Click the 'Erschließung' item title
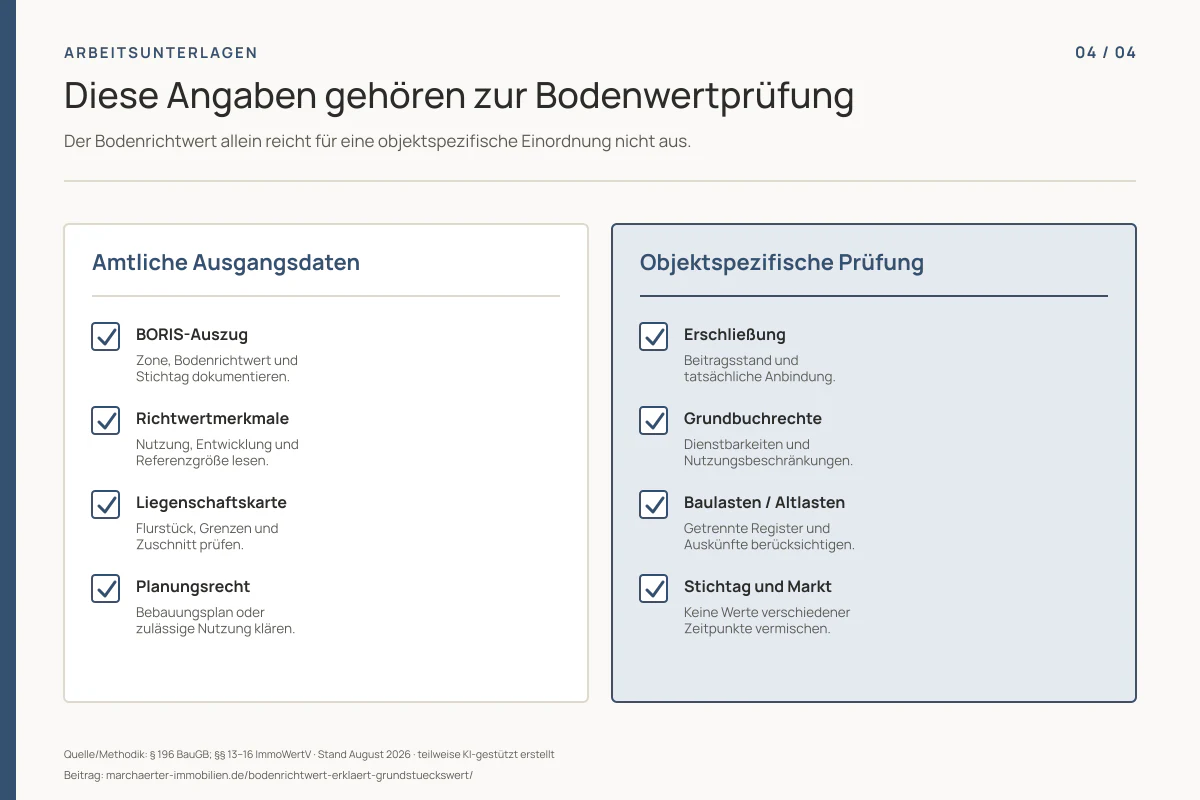 pyautogui.click(x=735, y=335)
